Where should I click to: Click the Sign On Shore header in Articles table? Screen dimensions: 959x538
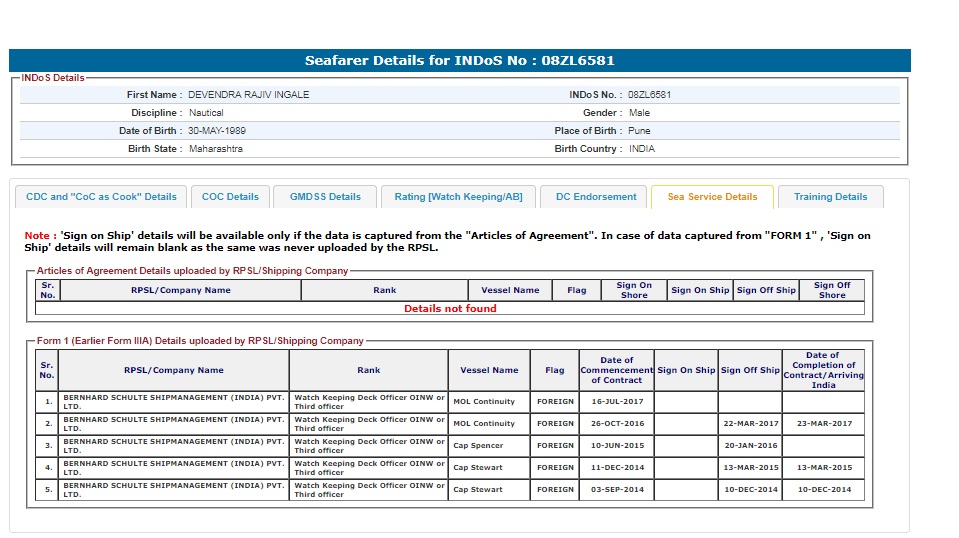(x=634, y=290)
